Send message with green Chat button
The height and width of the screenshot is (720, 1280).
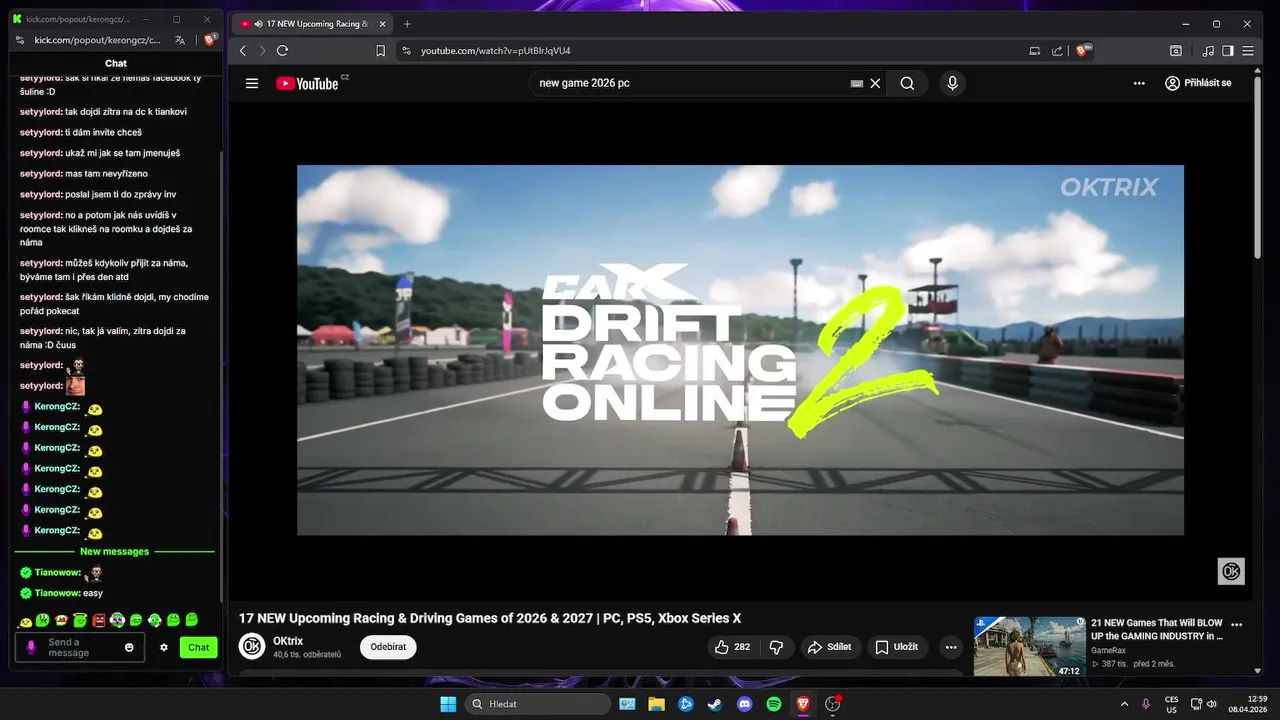(x=198, y=647)
